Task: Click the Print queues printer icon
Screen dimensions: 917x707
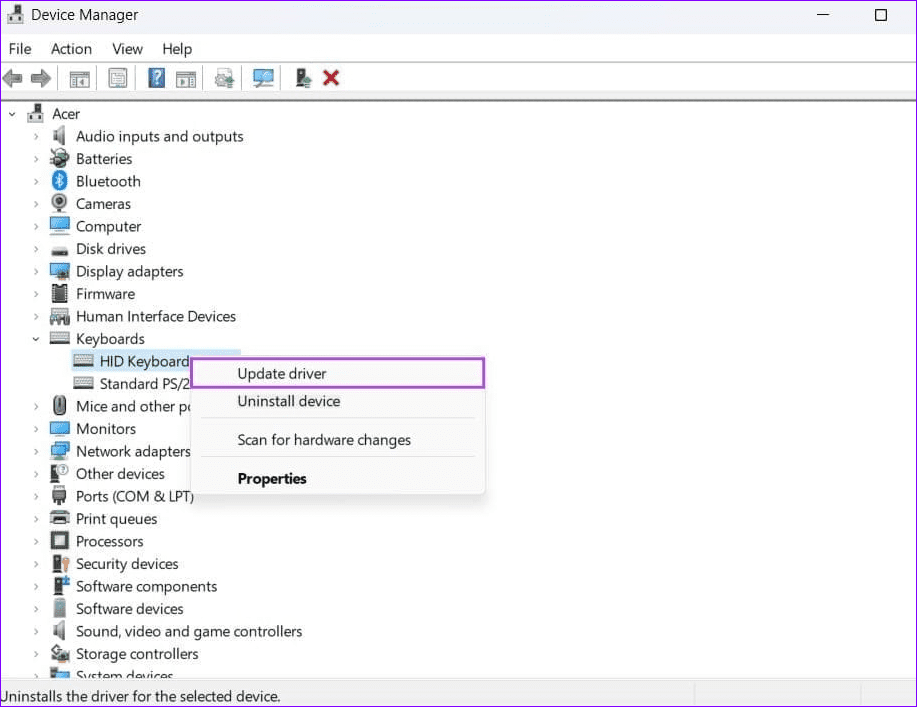Action: (59, 518)
